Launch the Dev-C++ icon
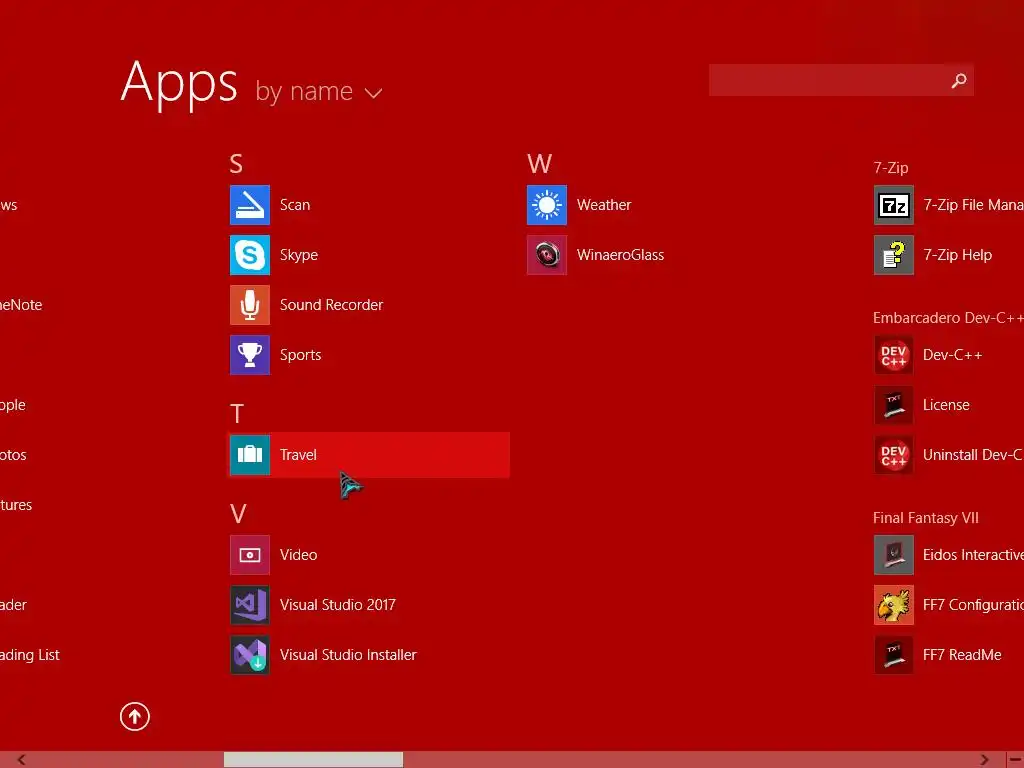Screen dimensions: 1024x768 pos(893,355)
